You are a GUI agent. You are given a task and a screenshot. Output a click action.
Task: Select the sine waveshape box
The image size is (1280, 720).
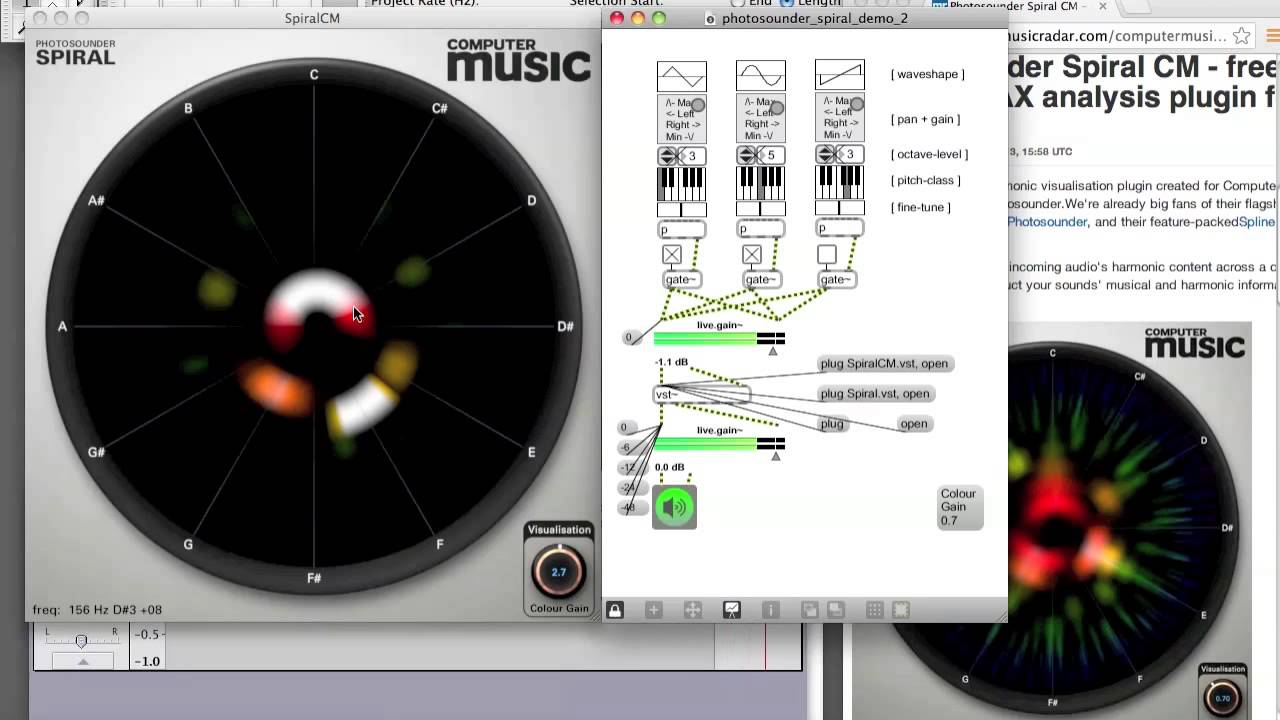tap(760, 76)
